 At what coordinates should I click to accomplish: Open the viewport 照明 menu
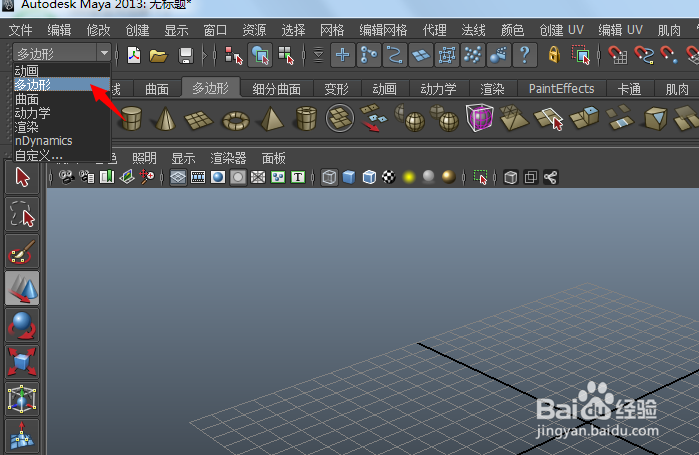144,158
